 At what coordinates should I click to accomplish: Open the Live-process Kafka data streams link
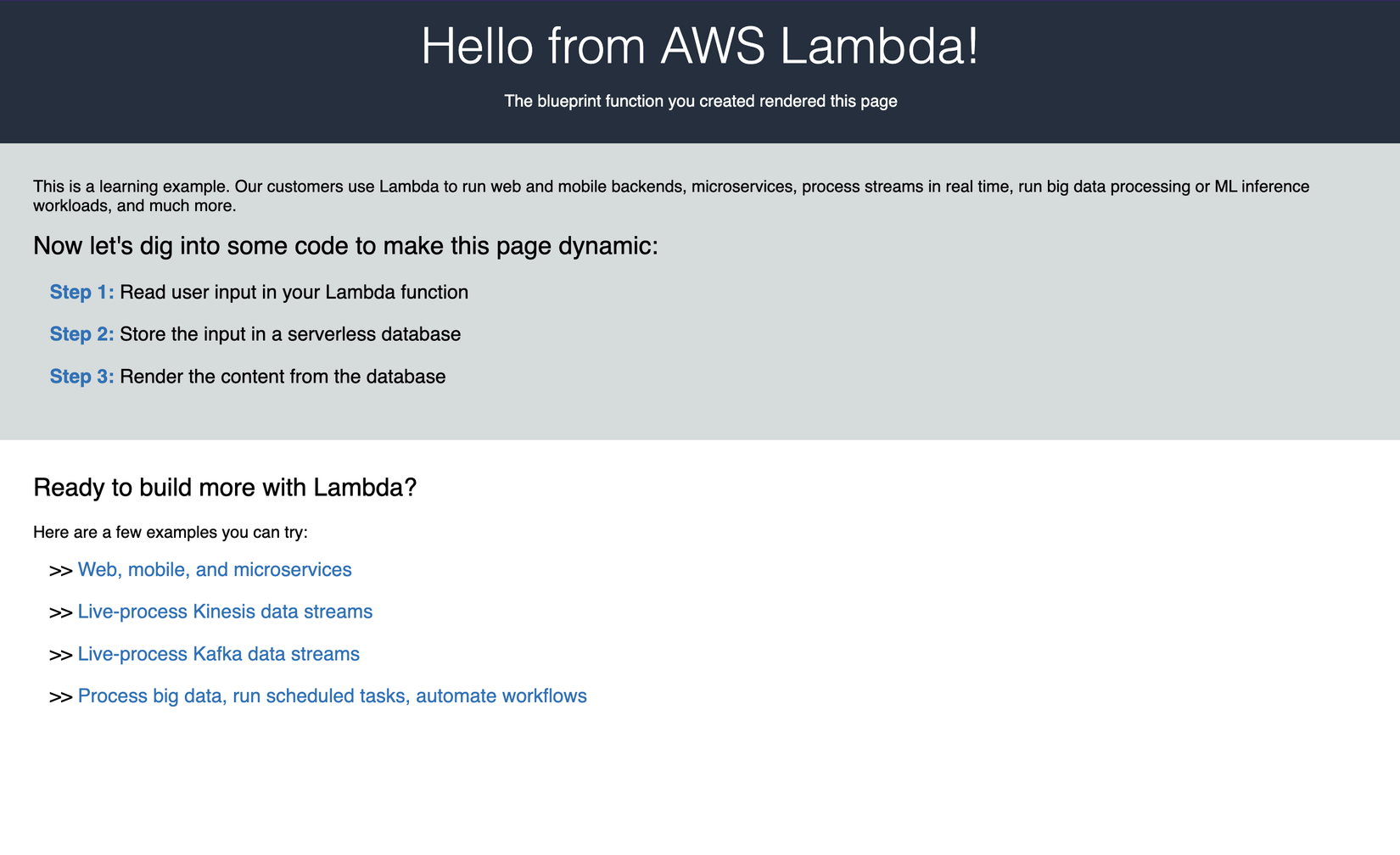[x=218, y=653]
